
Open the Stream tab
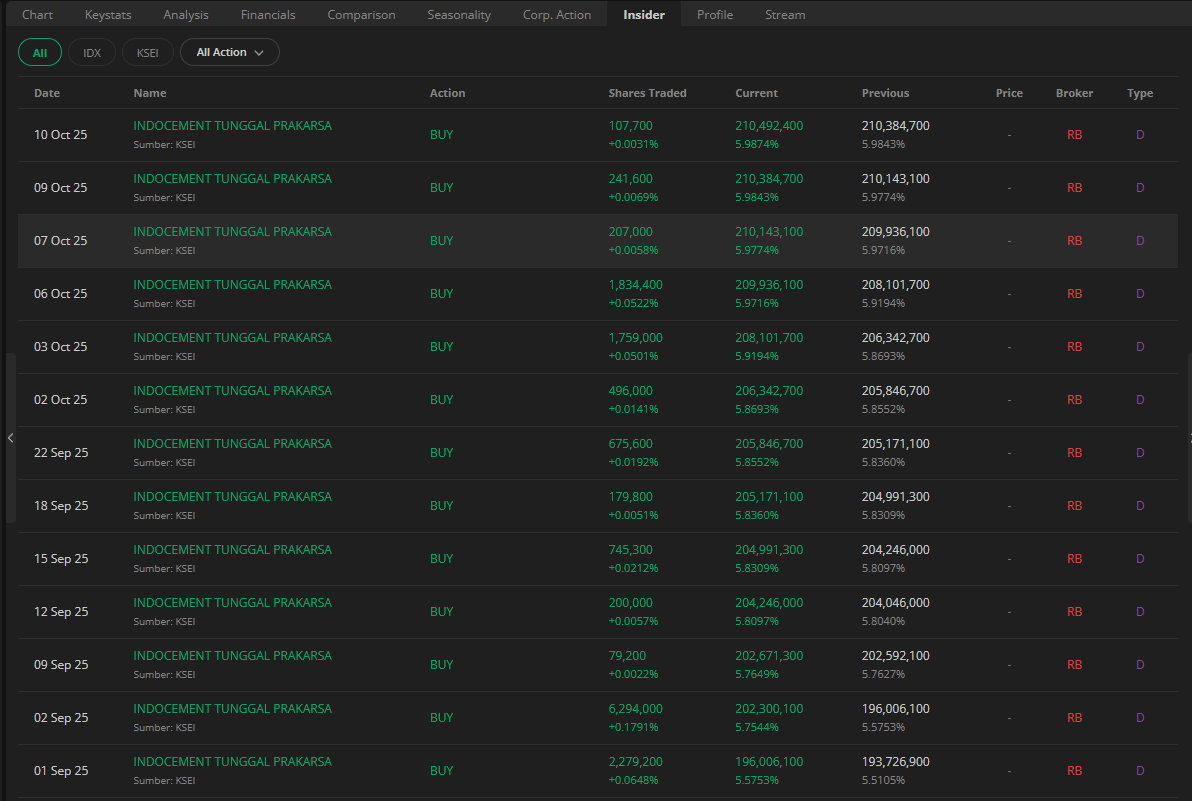(785, 15)
